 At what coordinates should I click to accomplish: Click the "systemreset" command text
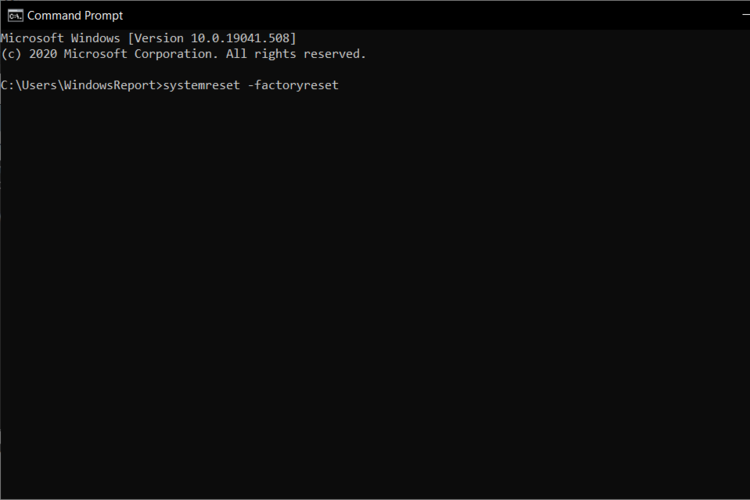(x=201, y=85)
